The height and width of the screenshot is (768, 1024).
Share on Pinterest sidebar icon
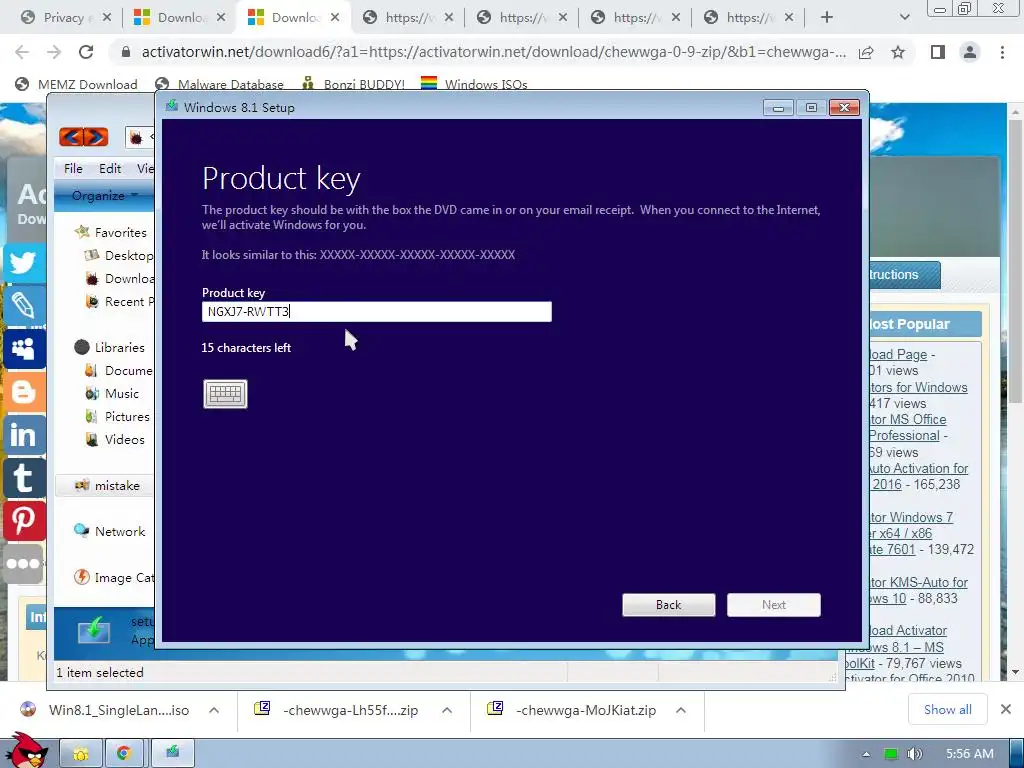click(24, 521)
